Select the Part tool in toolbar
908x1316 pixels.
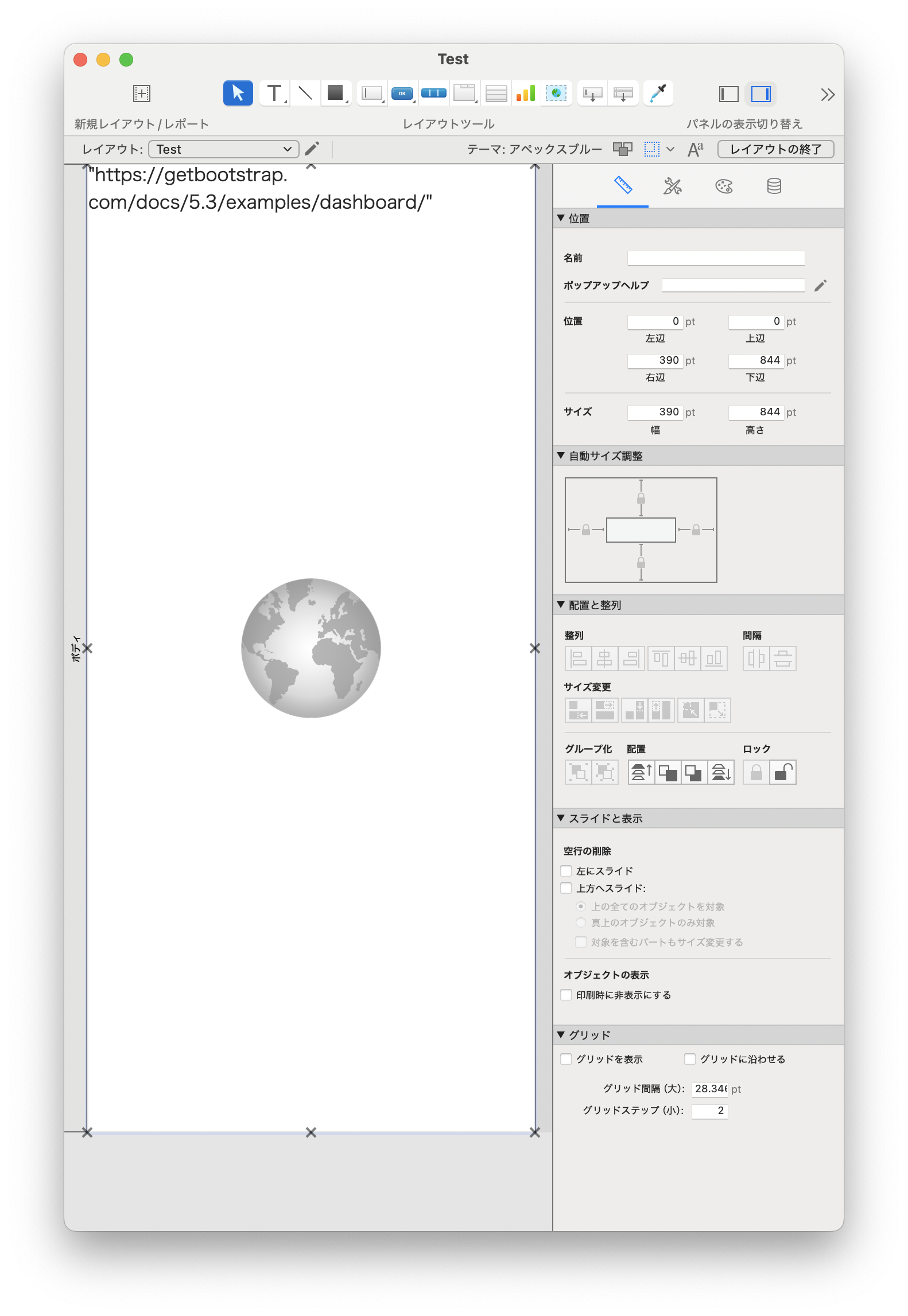623,94
